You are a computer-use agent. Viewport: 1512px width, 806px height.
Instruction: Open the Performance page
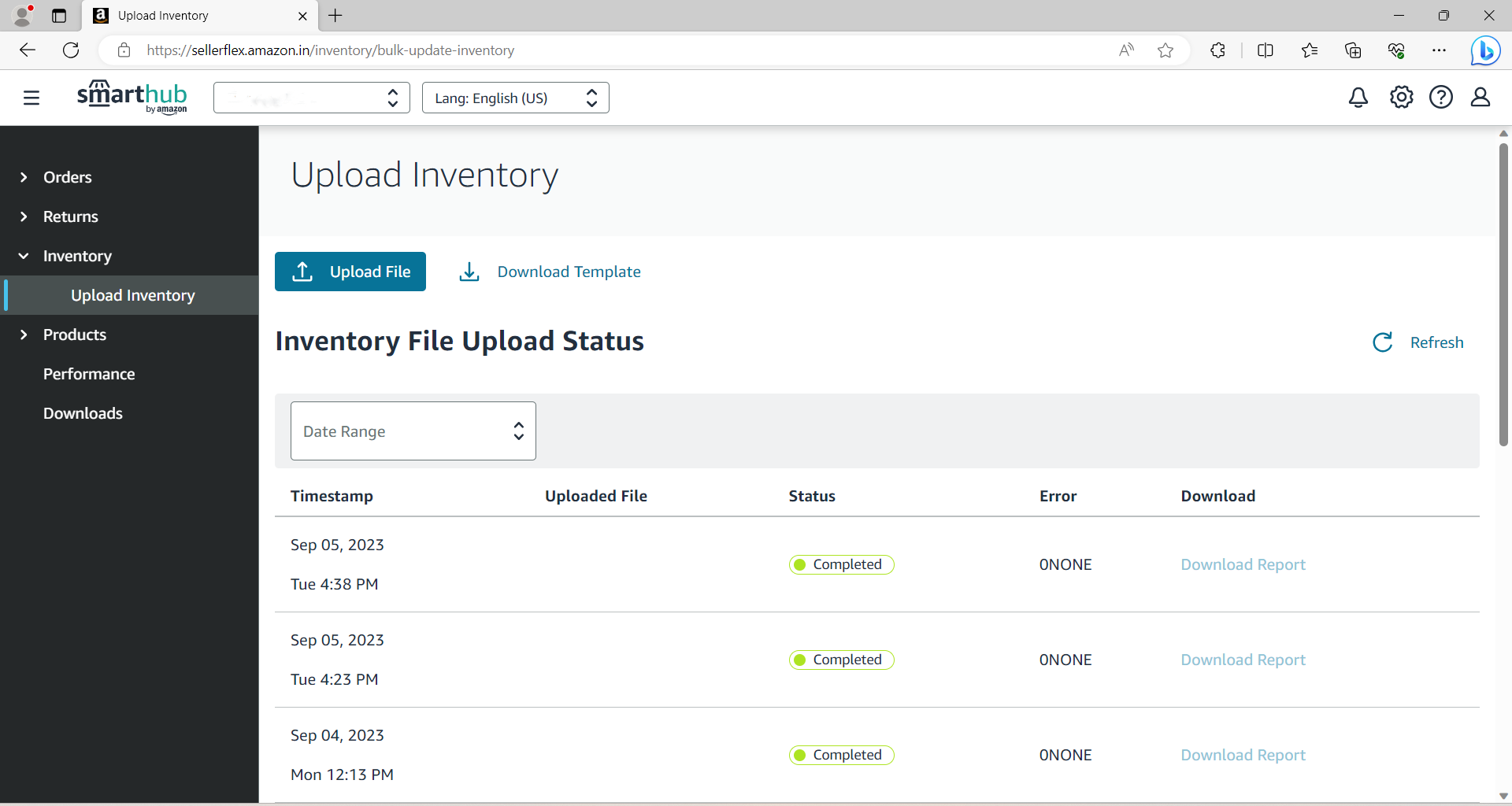89,374
